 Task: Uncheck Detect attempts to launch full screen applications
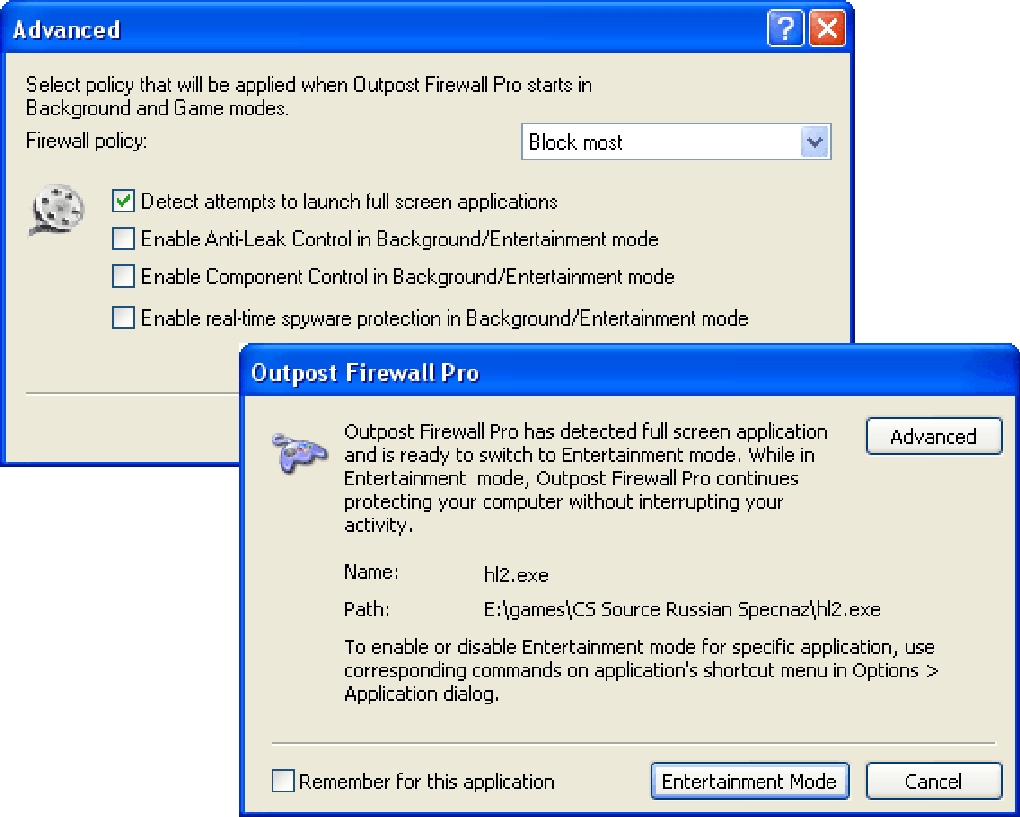coord(124,201)
